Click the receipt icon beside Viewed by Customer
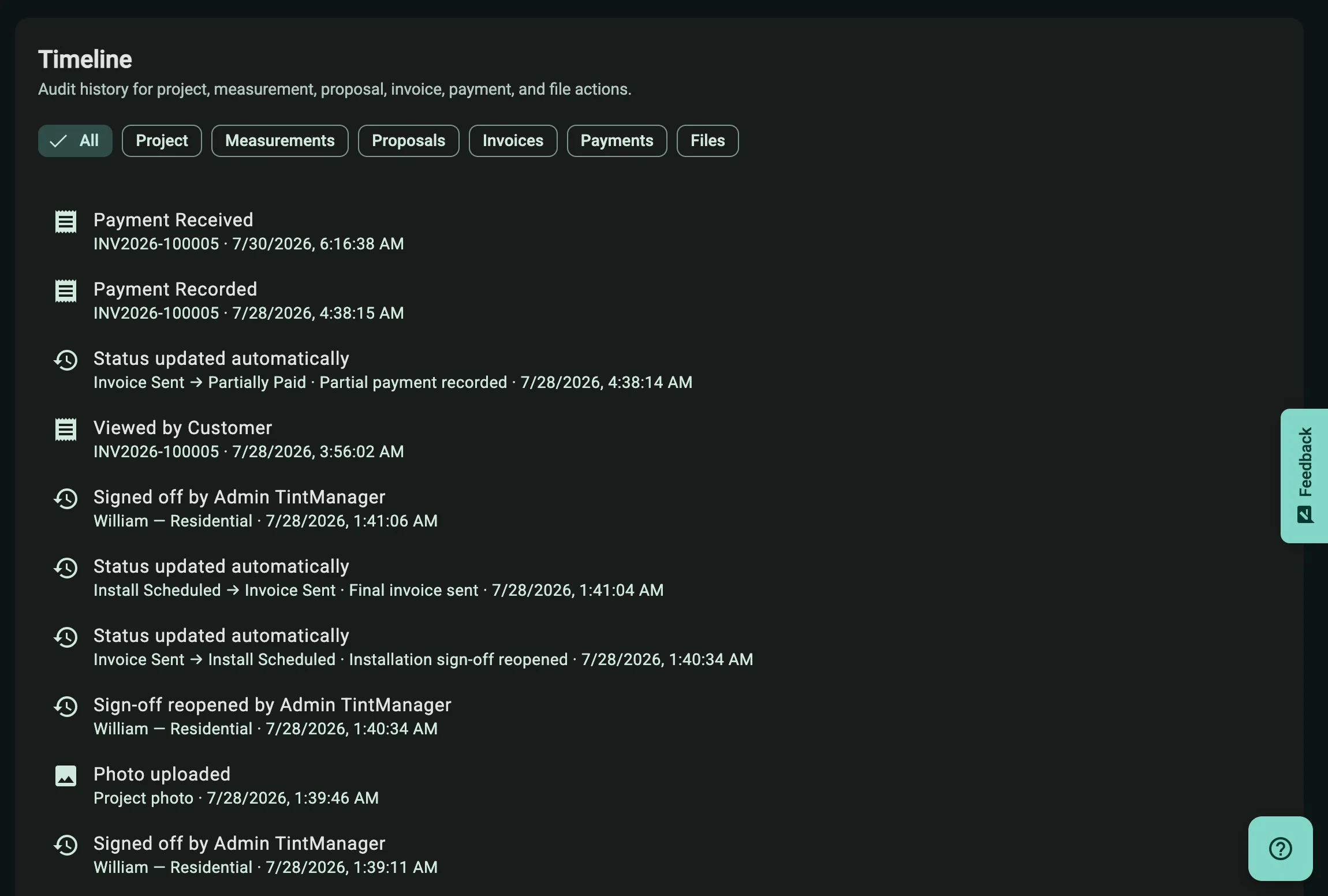This screenshot has height=896, width=1328. click(x=66, y=430)
